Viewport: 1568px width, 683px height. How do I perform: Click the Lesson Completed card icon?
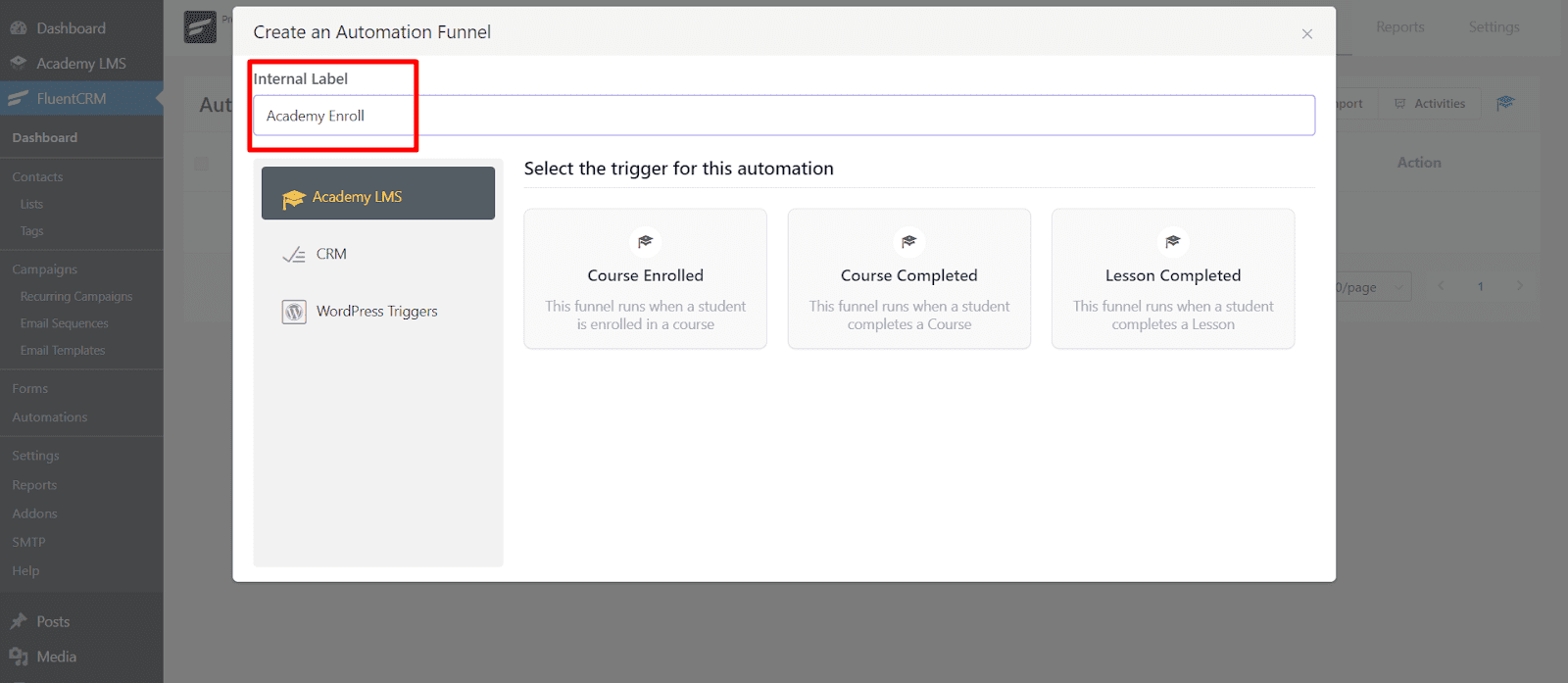tap(1172, 241)
